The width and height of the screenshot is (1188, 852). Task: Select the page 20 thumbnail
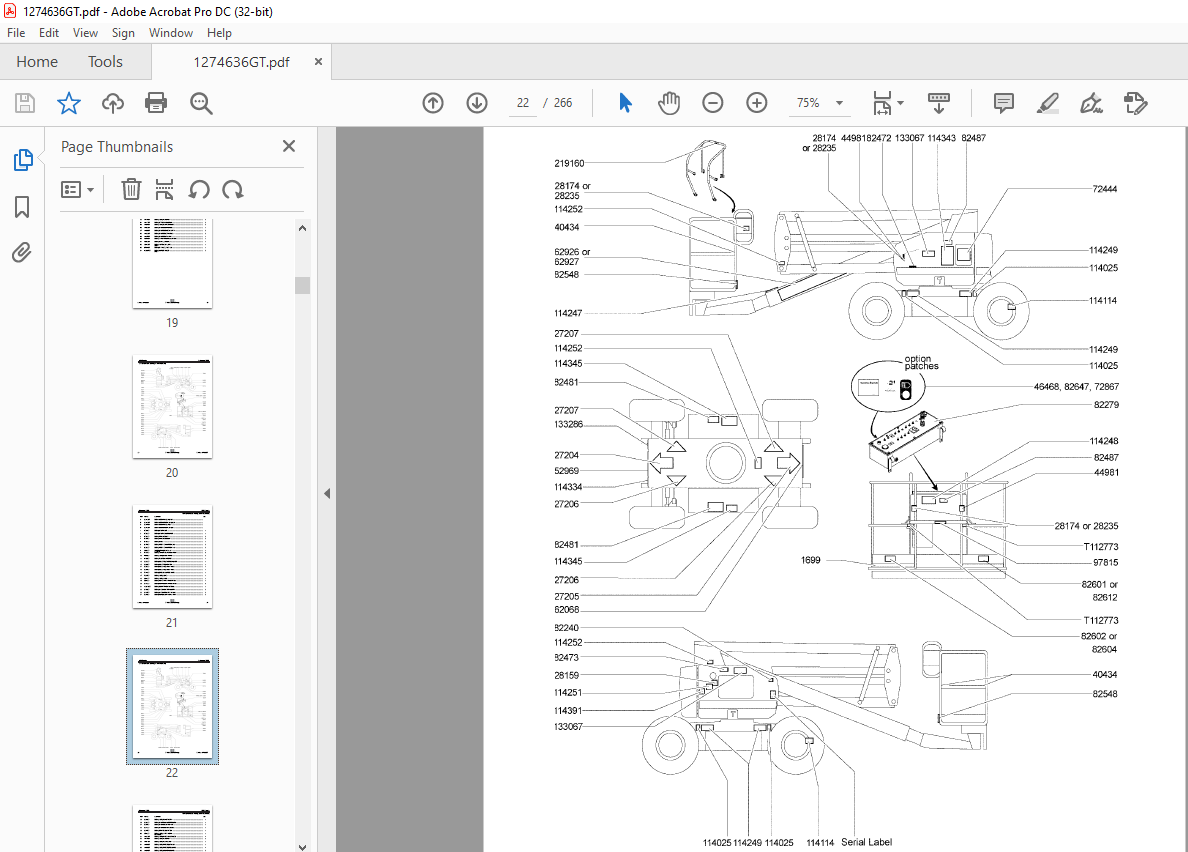(172, 407)
